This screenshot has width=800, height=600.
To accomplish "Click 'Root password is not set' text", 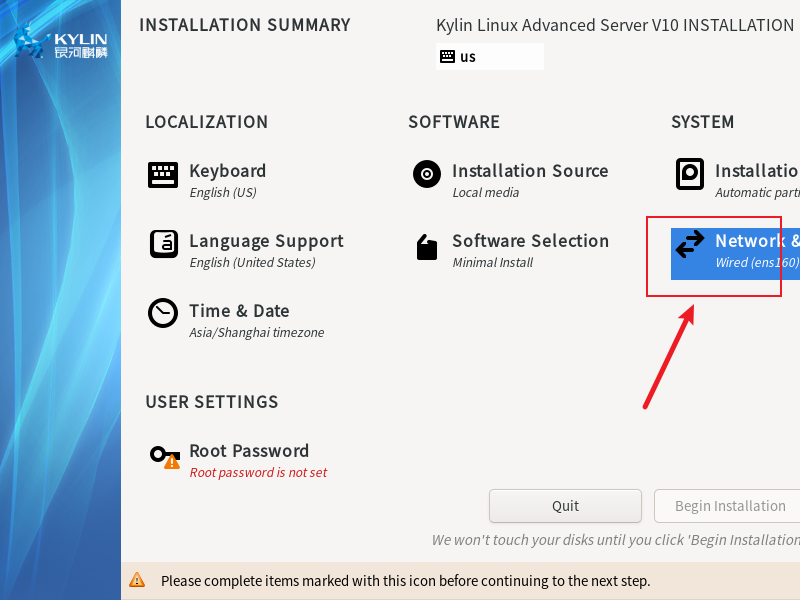I will tap(258, 473).
